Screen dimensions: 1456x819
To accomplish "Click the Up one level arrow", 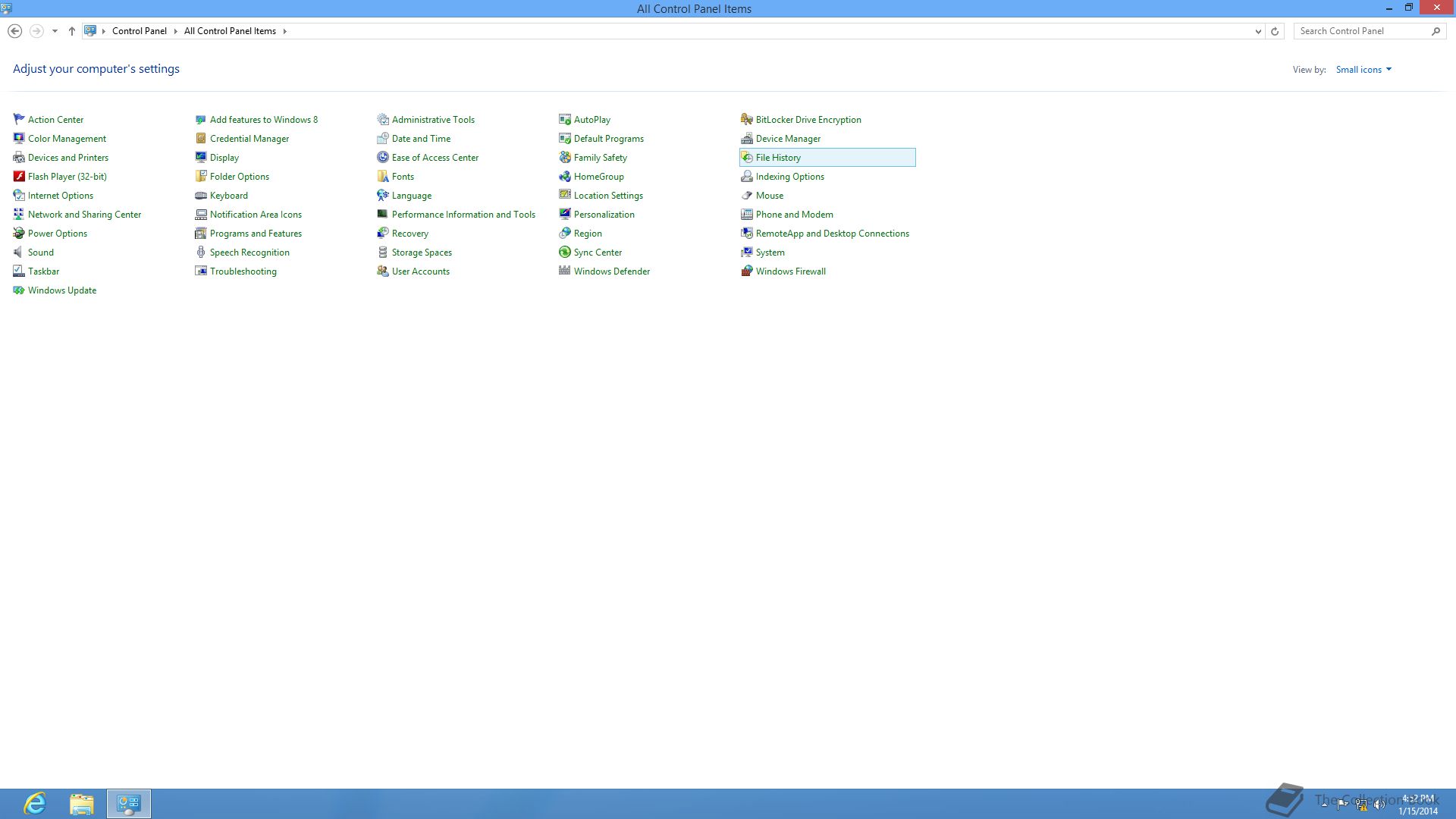I will (72, 31).
